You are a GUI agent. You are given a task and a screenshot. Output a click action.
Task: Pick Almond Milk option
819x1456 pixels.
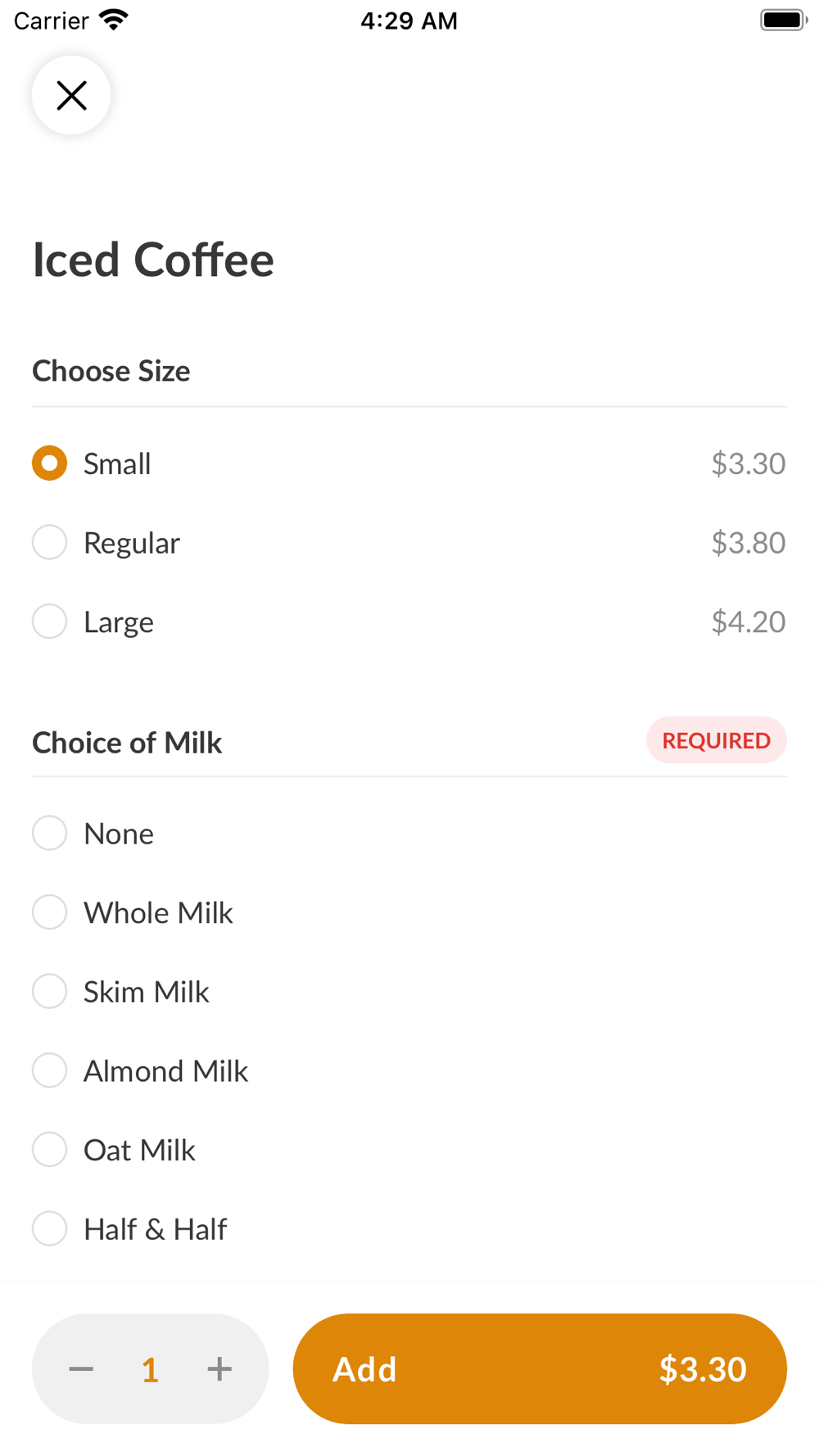50,1071
